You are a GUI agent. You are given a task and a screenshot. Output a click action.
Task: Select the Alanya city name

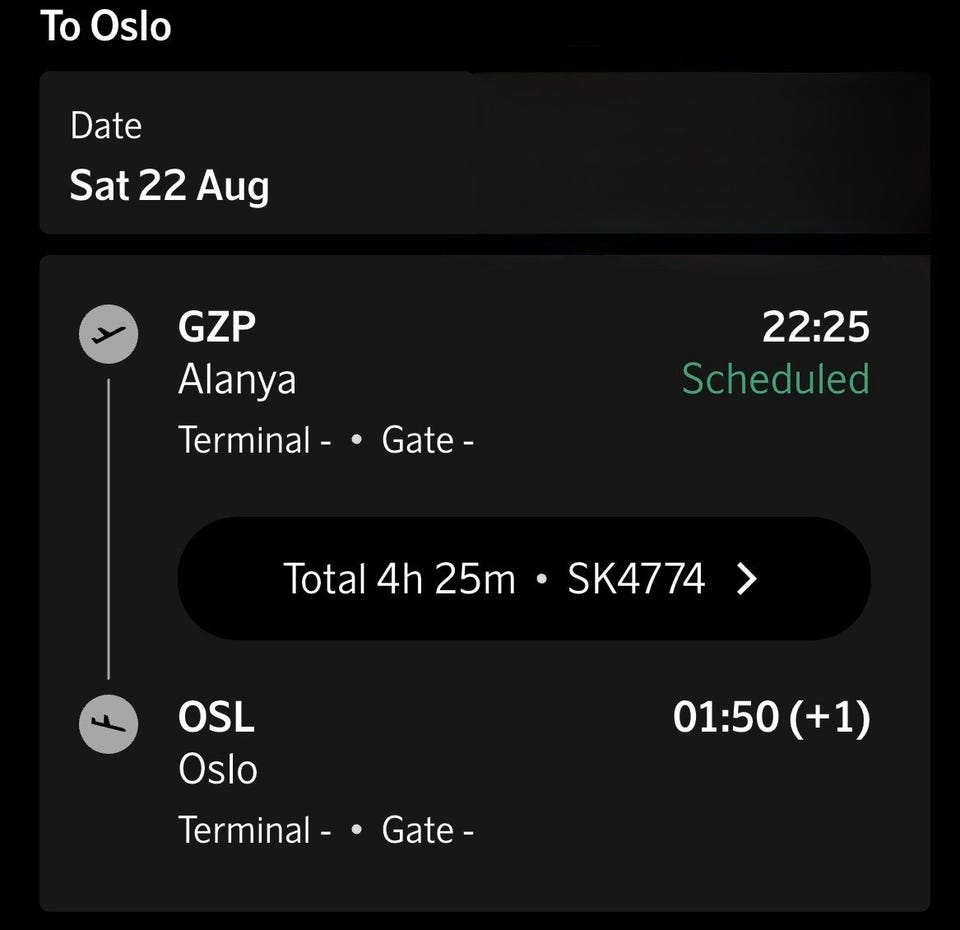tap(237, 380)
